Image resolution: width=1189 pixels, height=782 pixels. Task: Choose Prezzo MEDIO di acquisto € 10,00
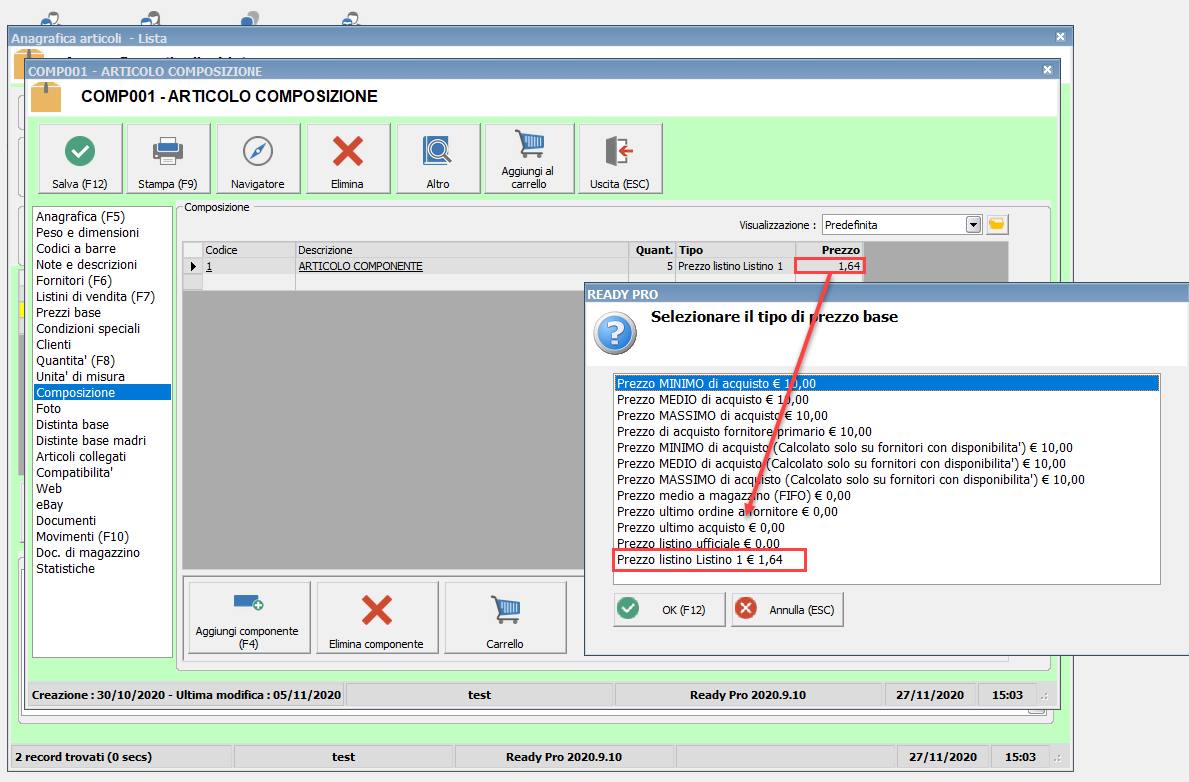(x=886, y=400)
